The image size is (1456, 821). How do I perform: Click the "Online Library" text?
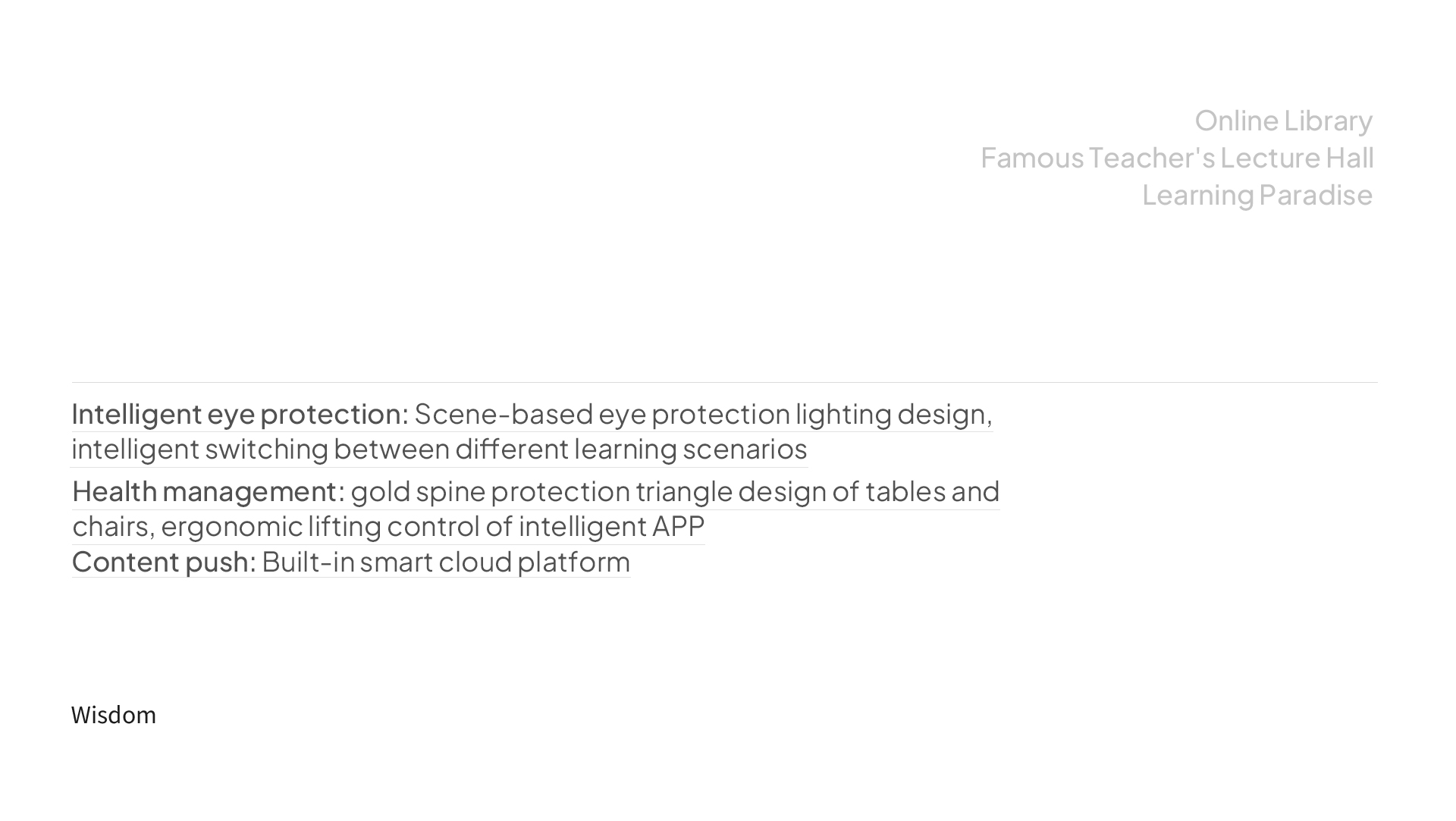(1283, 121)
